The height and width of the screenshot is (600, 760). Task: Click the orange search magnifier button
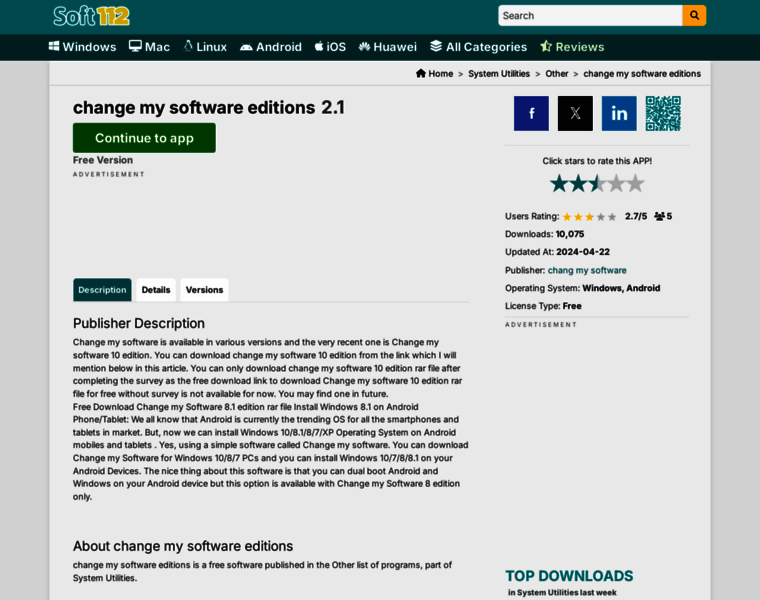[694, 16]
